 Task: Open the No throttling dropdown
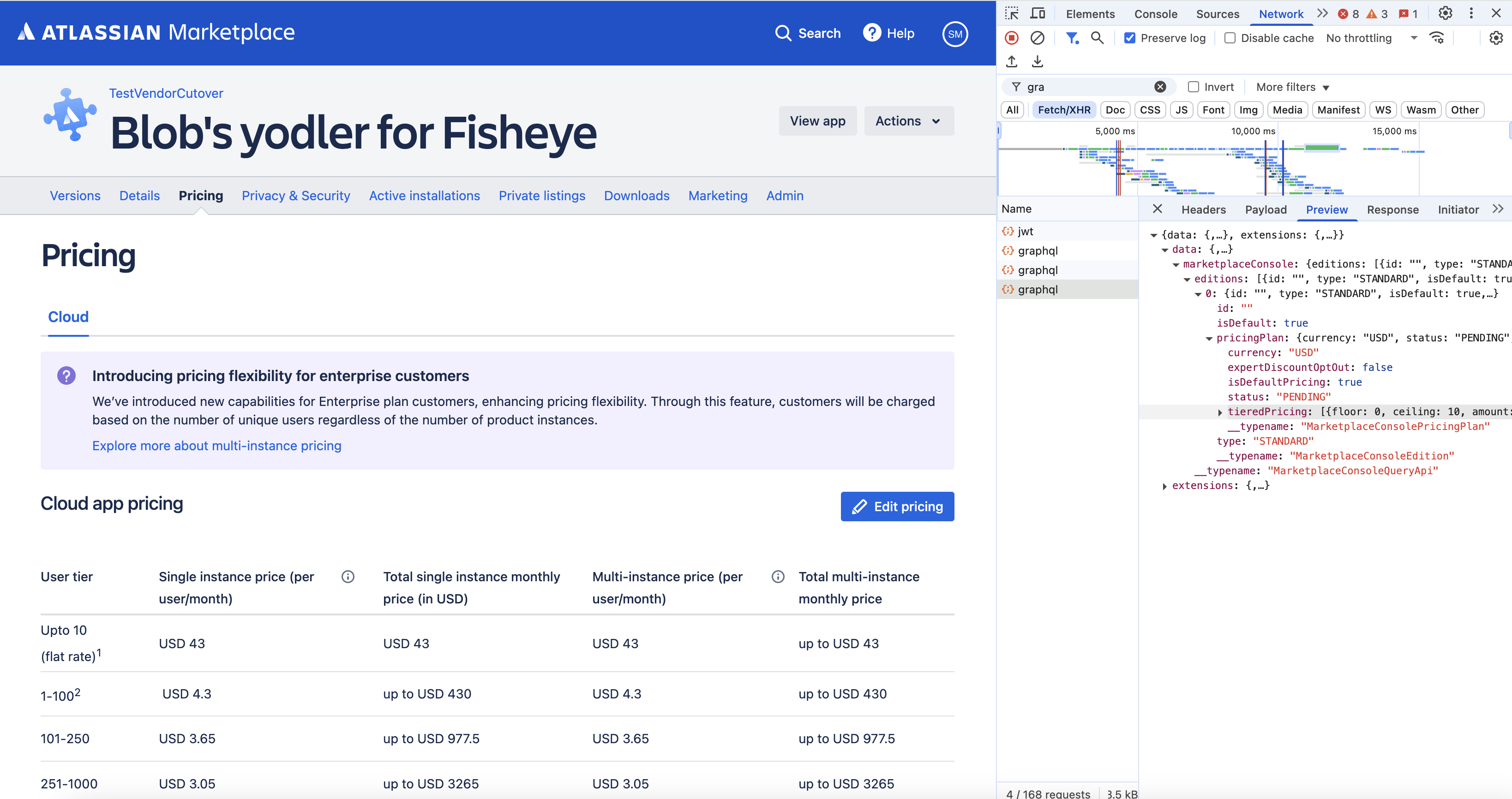(1371, 38)
